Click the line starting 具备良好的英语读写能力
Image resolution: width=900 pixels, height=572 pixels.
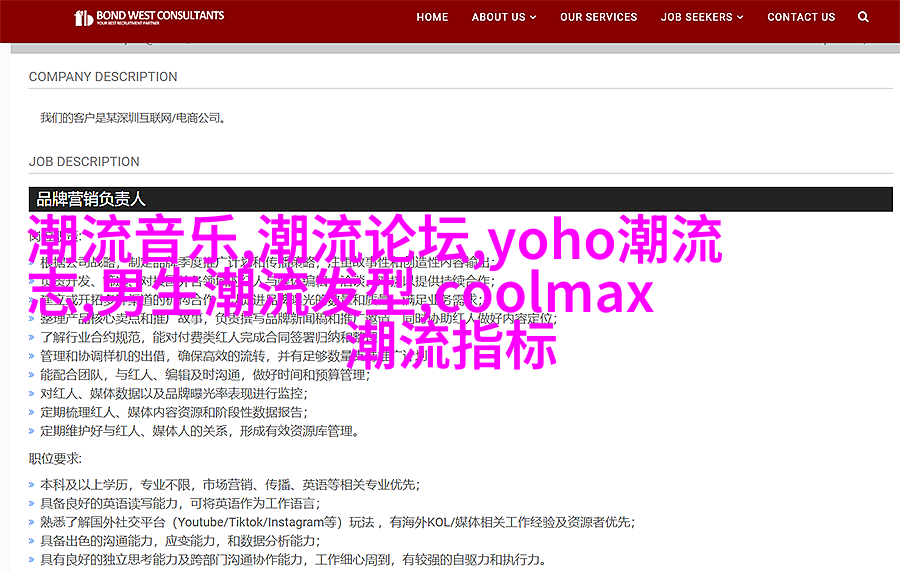[180, 504]
